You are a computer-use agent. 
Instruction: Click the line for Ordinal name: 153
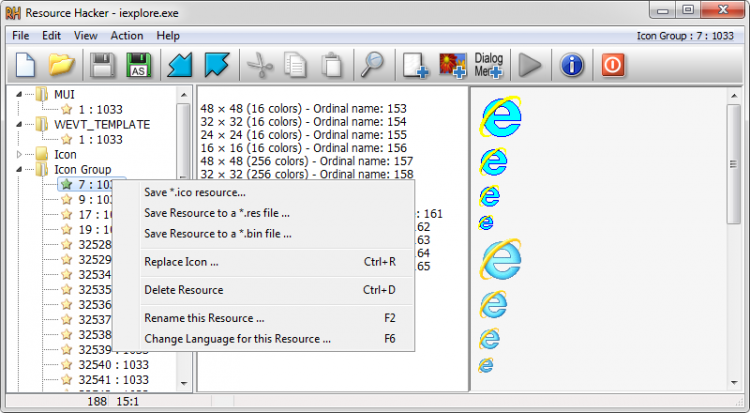pyautogui.click(x=303, y=109)
